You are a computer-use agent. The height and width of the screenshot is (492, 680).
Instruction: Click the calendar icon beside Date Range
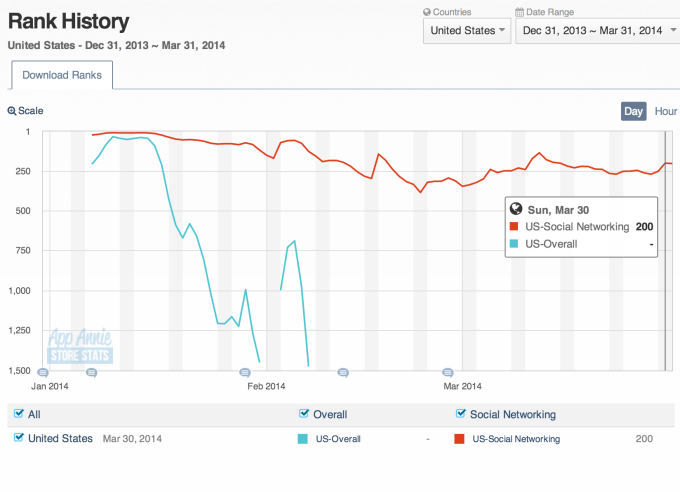[x=520, y=12]
